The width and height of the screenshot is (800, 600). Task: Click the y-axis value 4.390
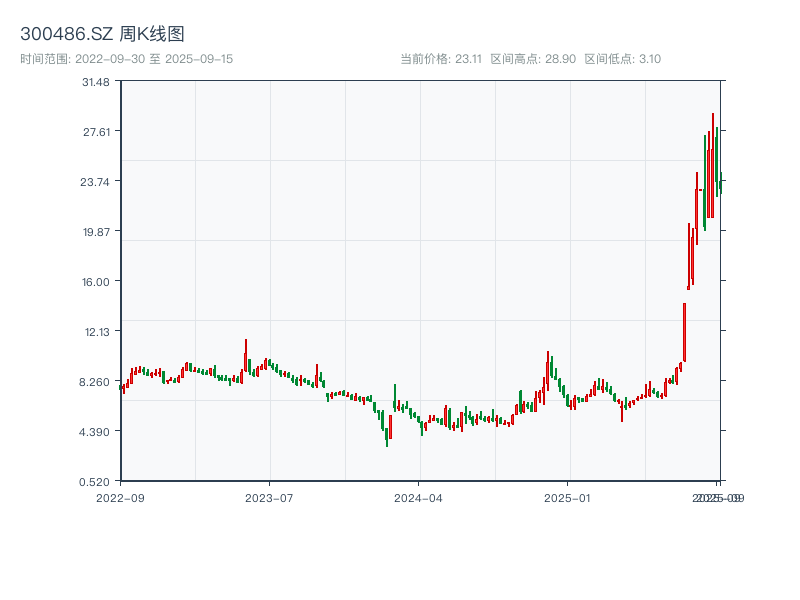click(94, 432)
